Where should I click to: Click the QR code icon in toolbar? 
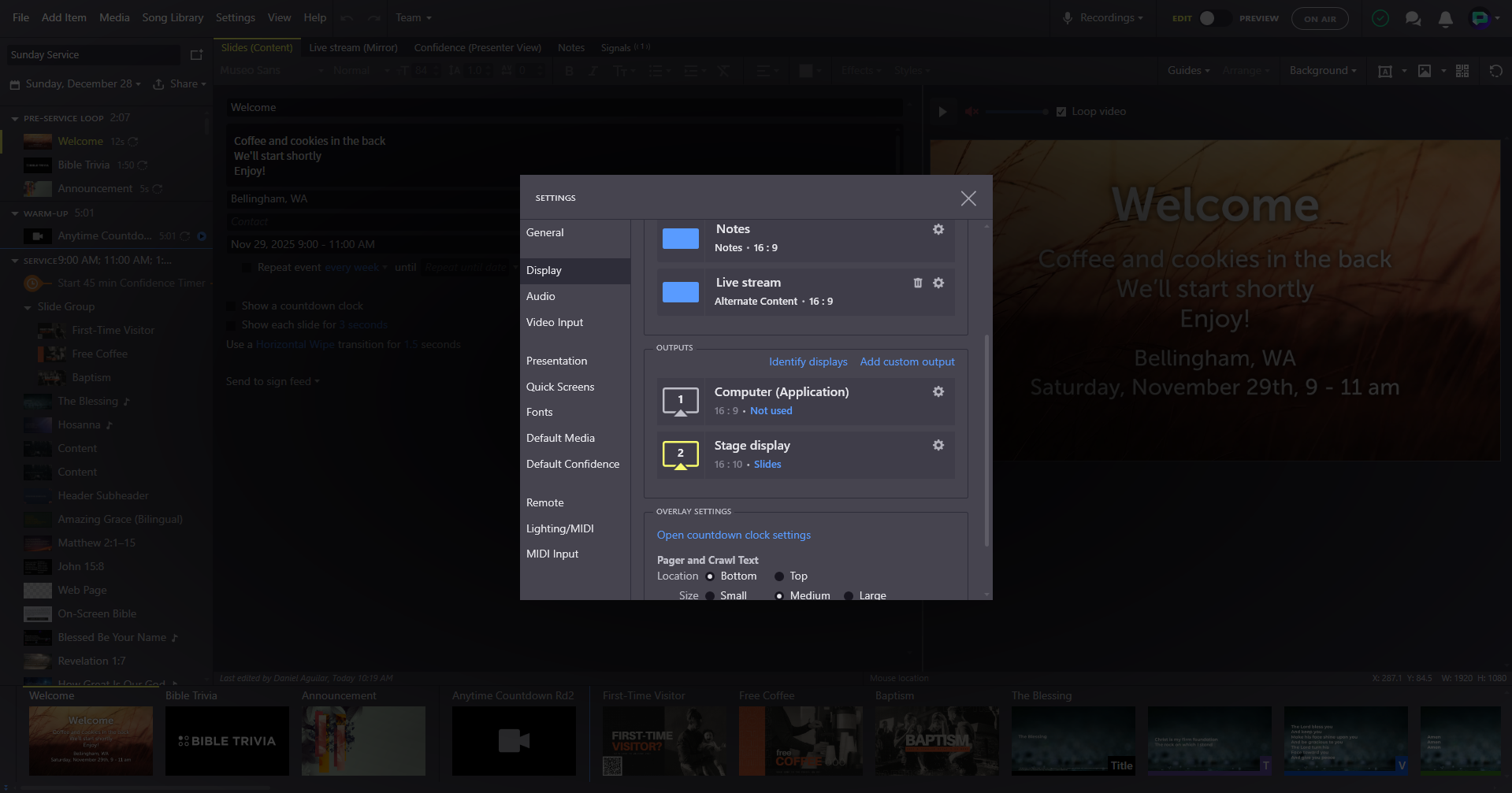pos(1462,71)
